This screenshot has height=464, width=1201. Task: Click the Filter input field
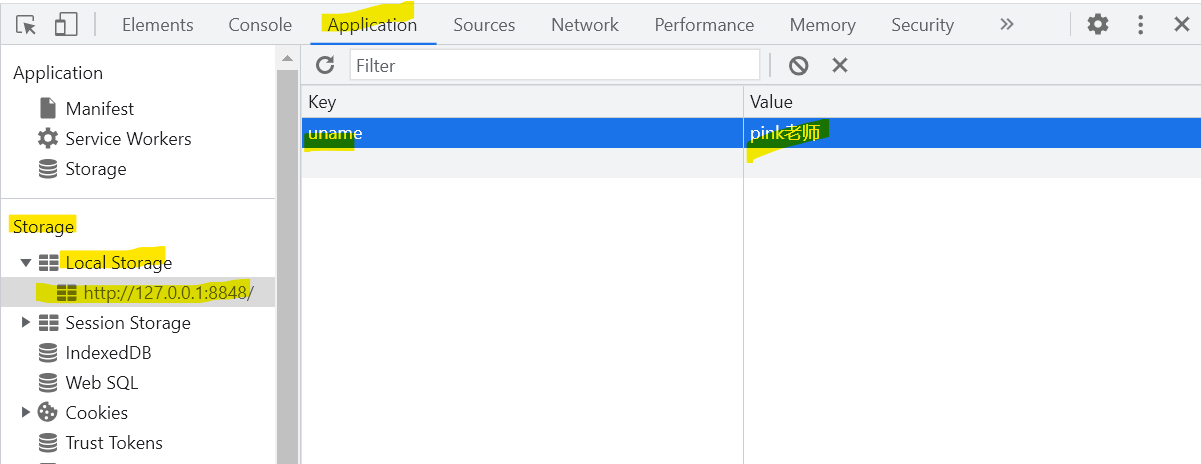tap(555, 65)
